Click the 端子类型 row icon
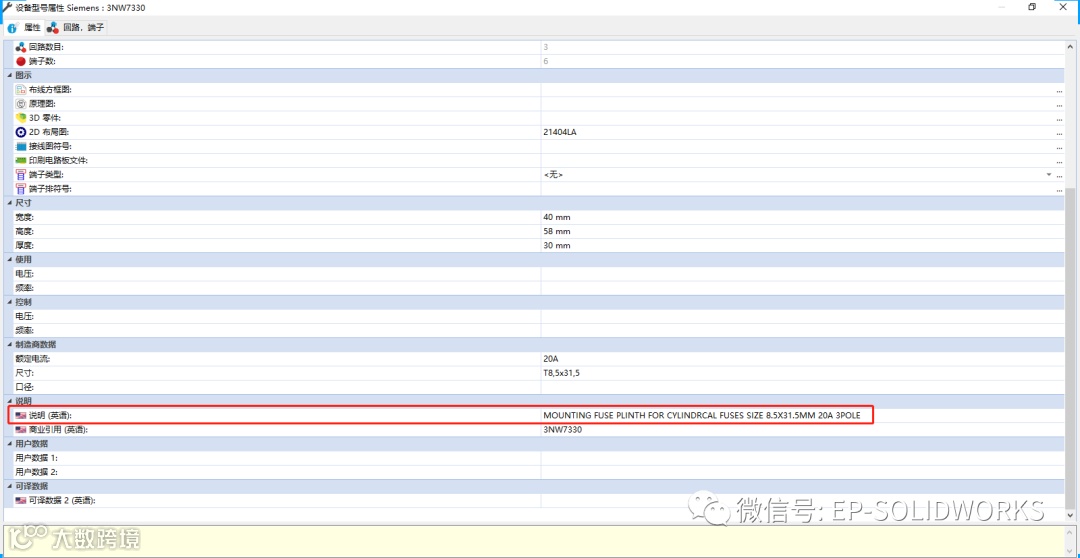The height and width of the screenshot is (558, 1080). (x=21, y=175)
